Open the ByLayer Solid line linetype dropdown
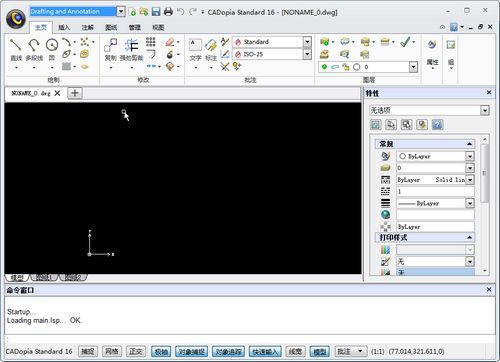 [470, 180]
